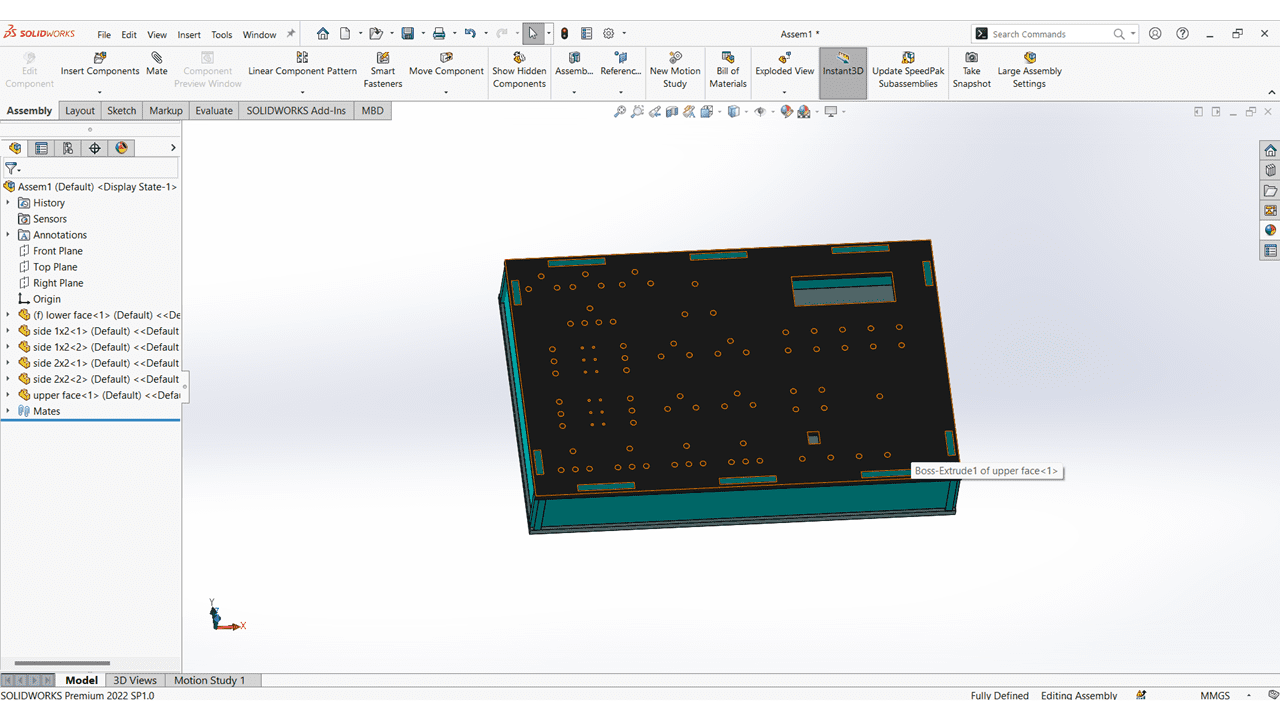Open the PropertyManager tab icon
The width and height of the screenshot is (1280, 720).
click(41, 148)
